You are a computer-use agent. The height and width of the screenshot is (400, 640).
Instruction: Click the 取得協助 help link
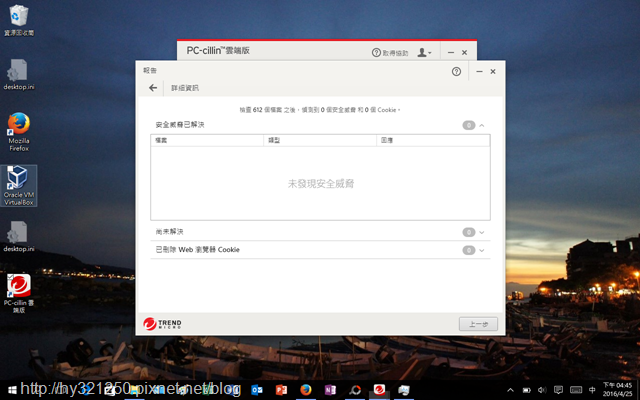click(x=390, y=53)
